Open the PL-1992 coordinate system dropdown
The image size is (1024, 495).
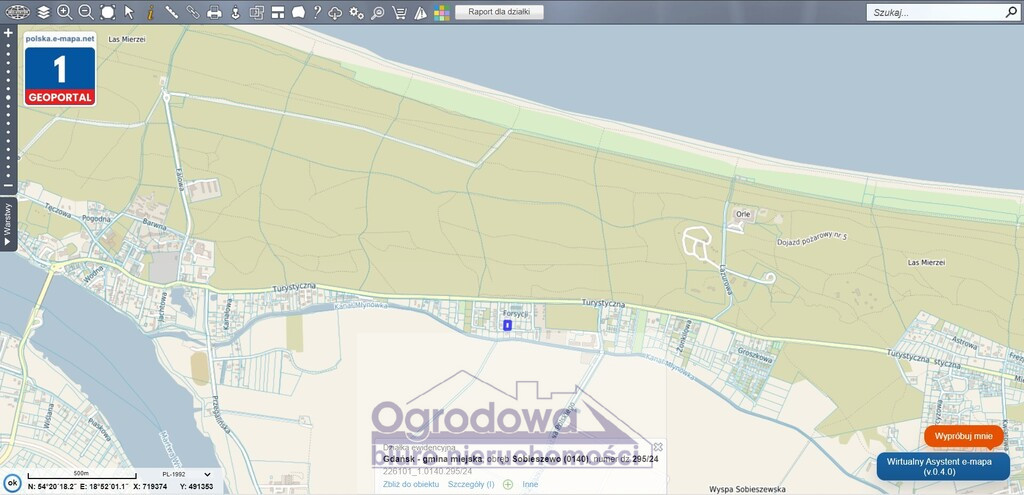coord(187,475)
